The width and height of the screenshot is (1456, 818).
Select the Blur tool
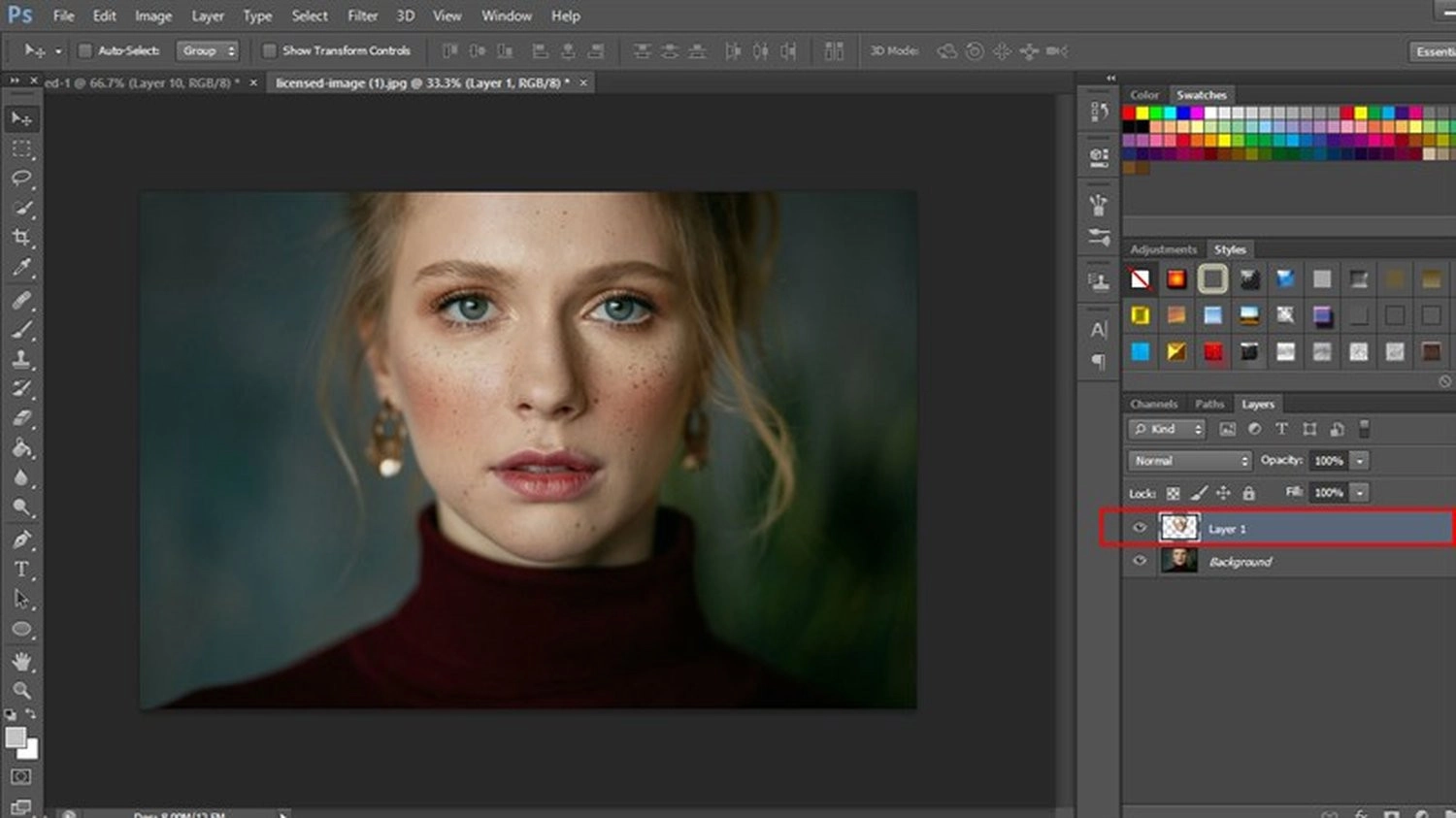click(21, 477)
